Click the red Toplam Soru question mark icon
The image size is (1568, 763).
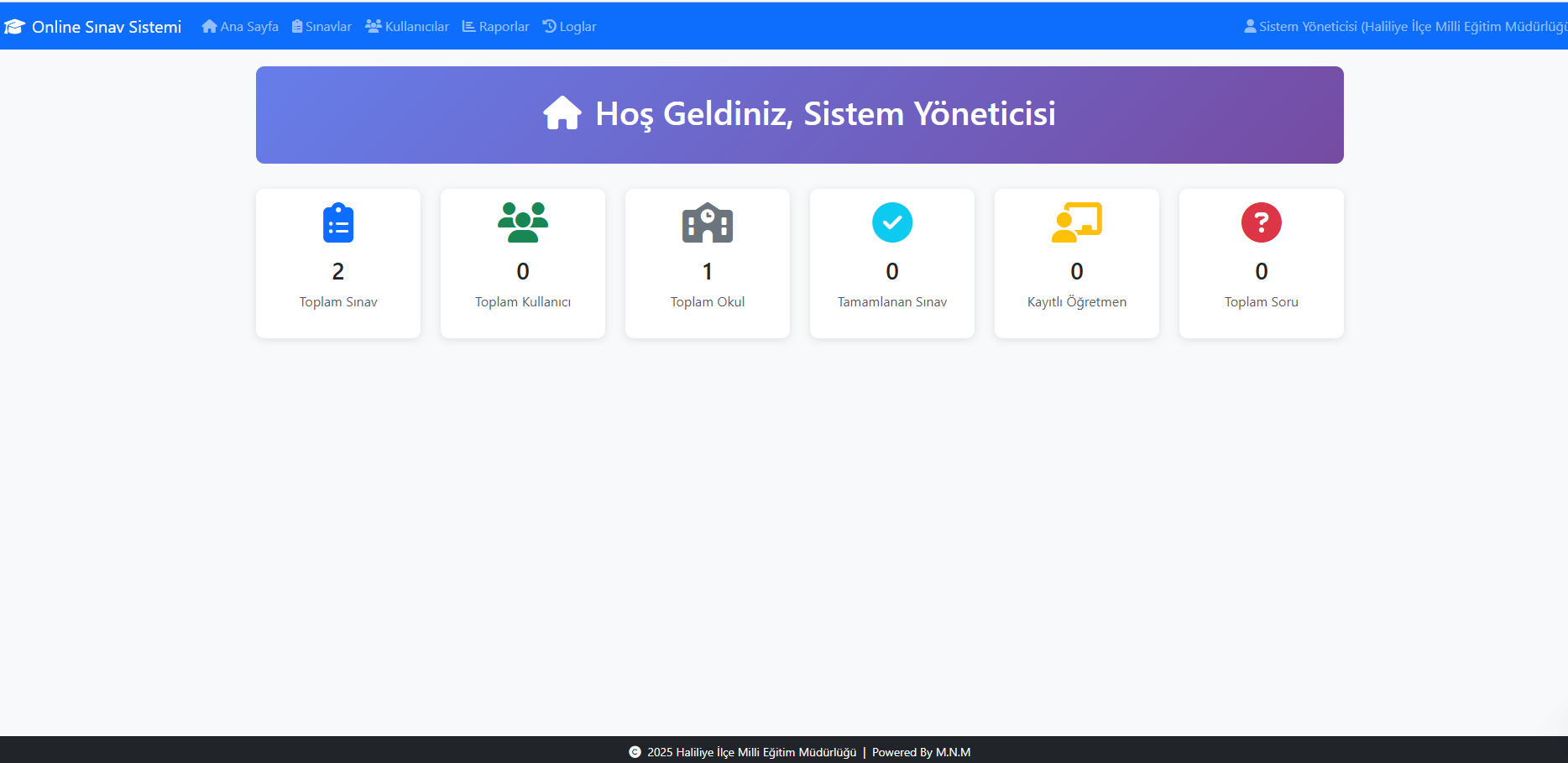click(x=1261, y=222)
